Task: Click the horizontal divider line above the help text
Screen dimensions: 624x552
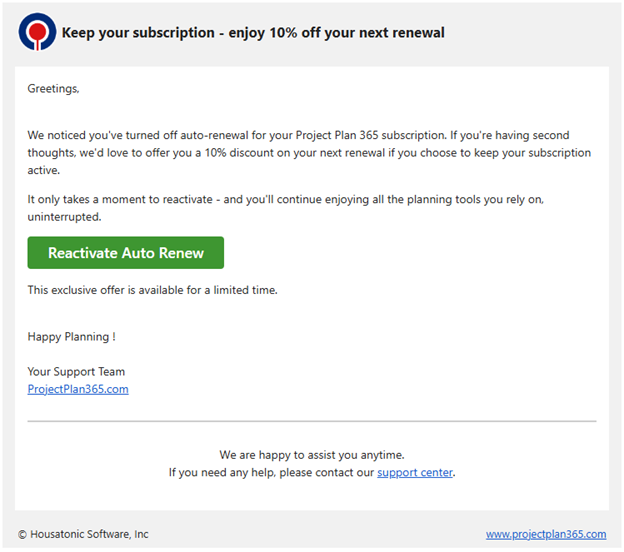Action: click(x=312, y=421)
